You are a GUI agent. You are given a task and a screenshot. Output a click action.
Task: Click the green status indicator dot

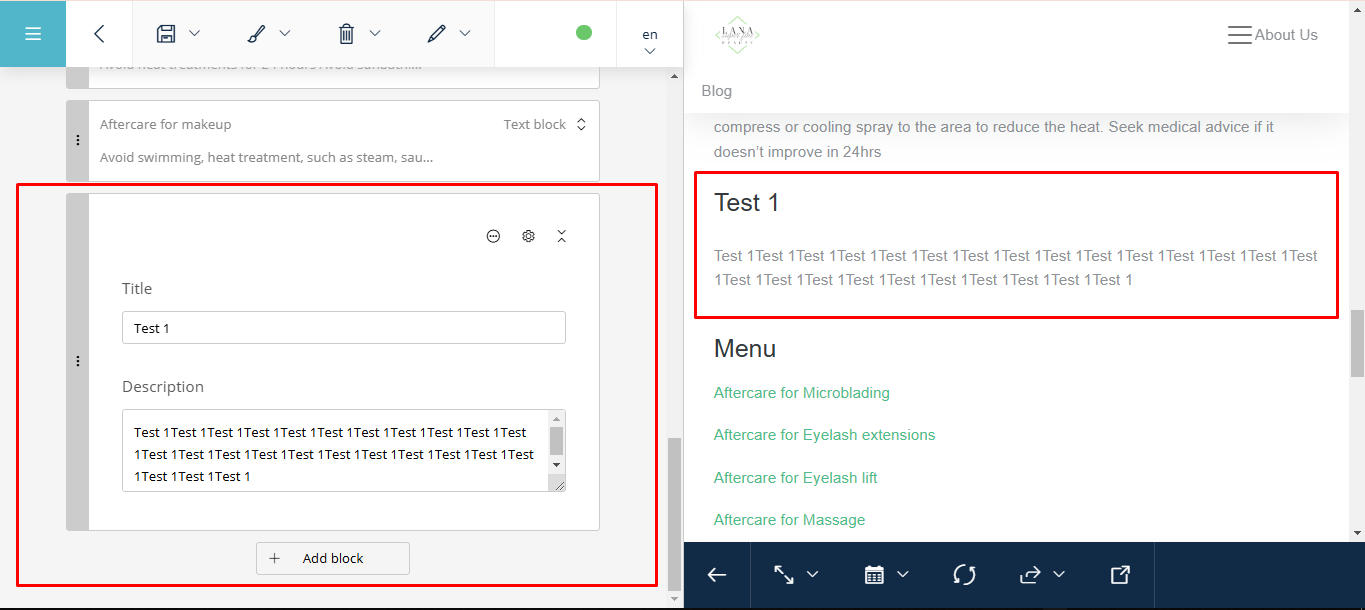coord(584,33)
